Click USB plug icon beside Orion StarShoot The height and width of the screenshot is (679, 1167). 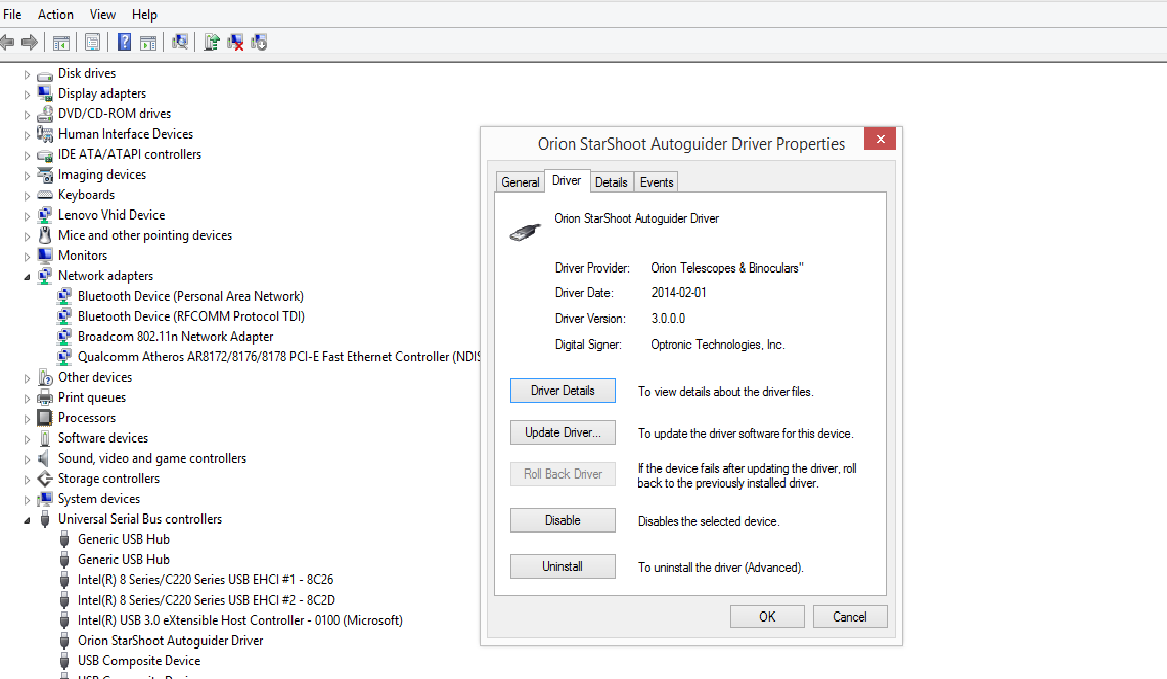pos(65,640)
